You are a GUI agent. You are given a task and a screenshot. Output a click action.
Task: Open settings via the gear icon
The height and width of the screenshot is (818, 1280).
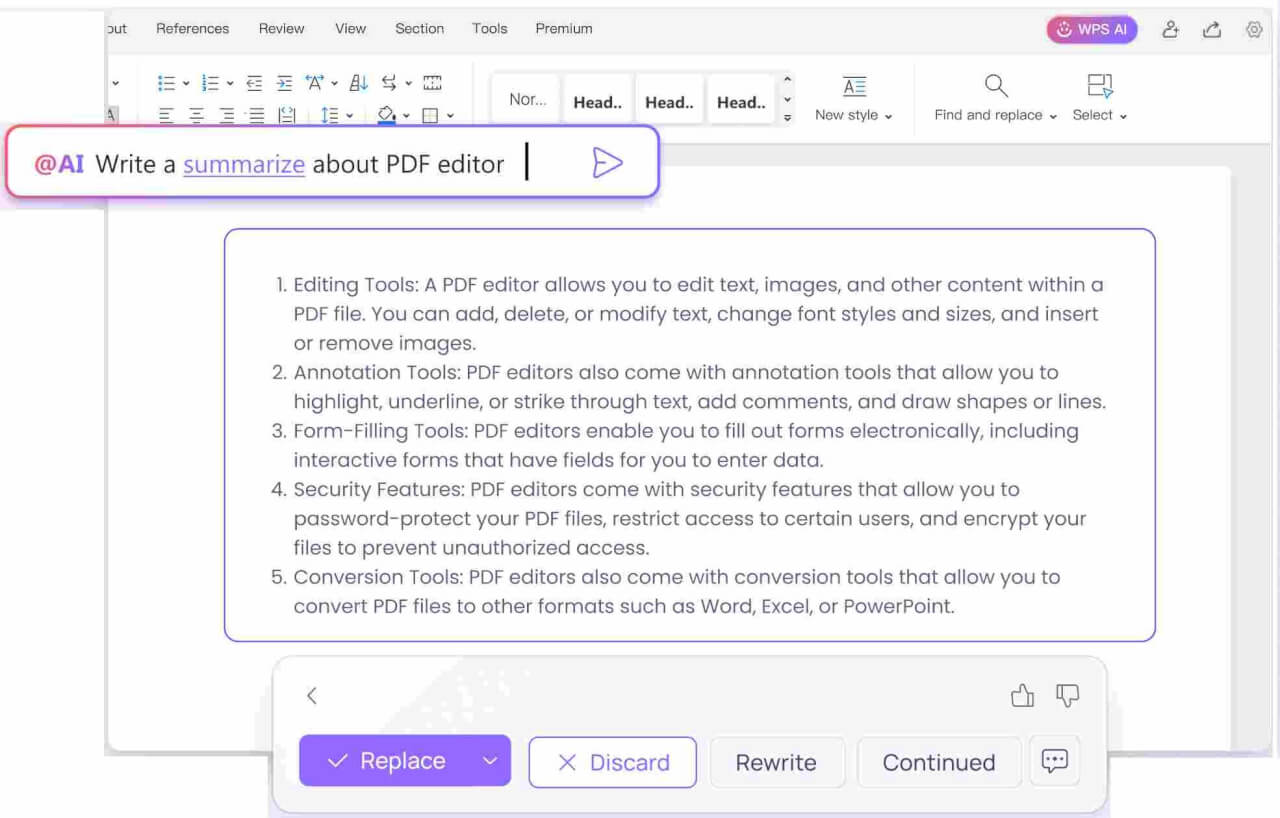coord(1254,30)
